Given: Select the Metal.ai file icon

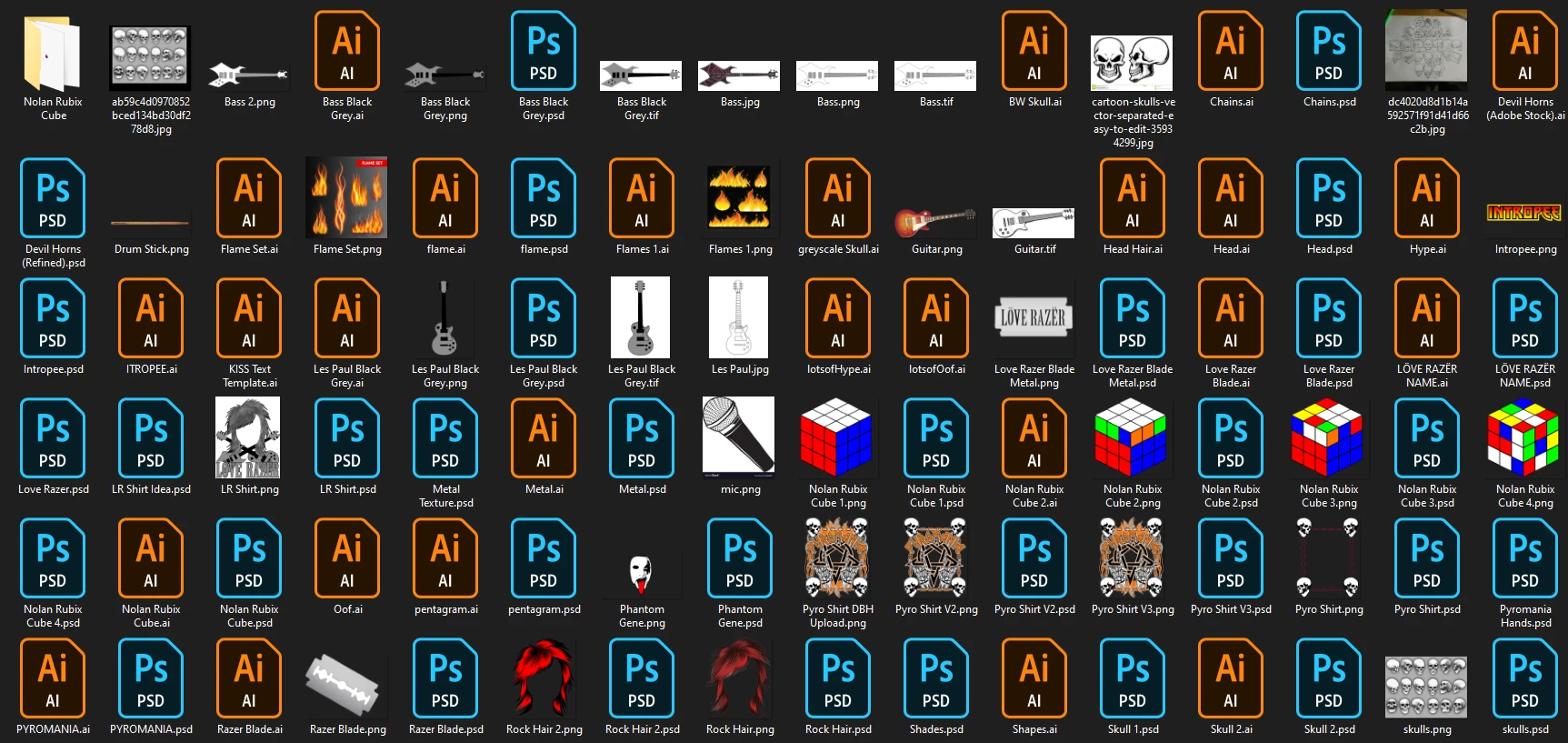Looking at the screenshot, I should [x=544, y=438].
